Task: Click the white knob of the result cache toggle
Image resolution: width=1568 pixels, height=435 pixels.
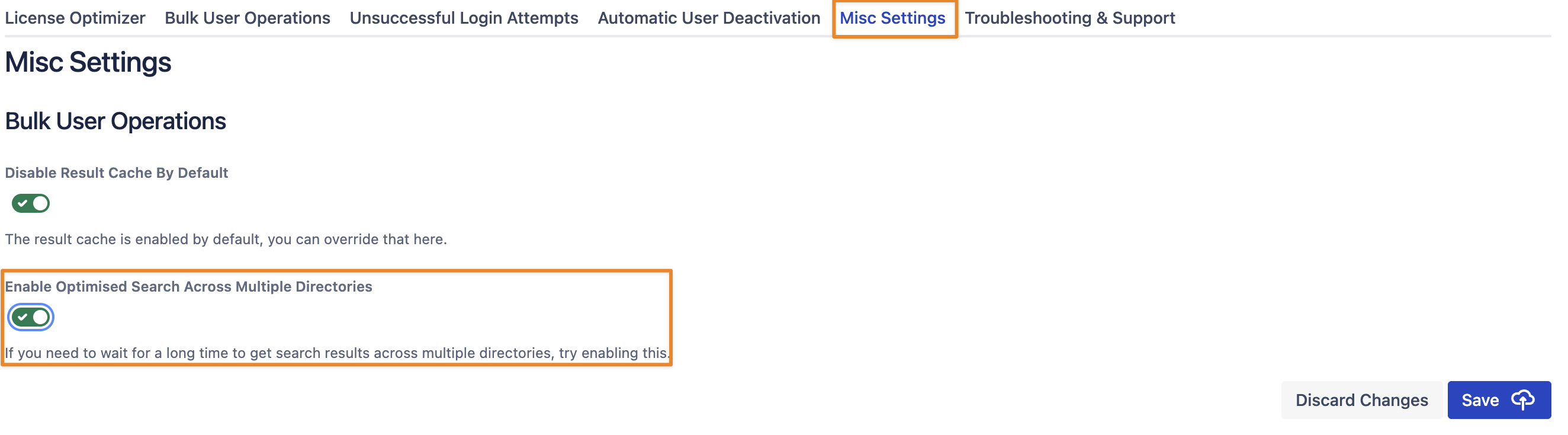Action: point(40,203)
